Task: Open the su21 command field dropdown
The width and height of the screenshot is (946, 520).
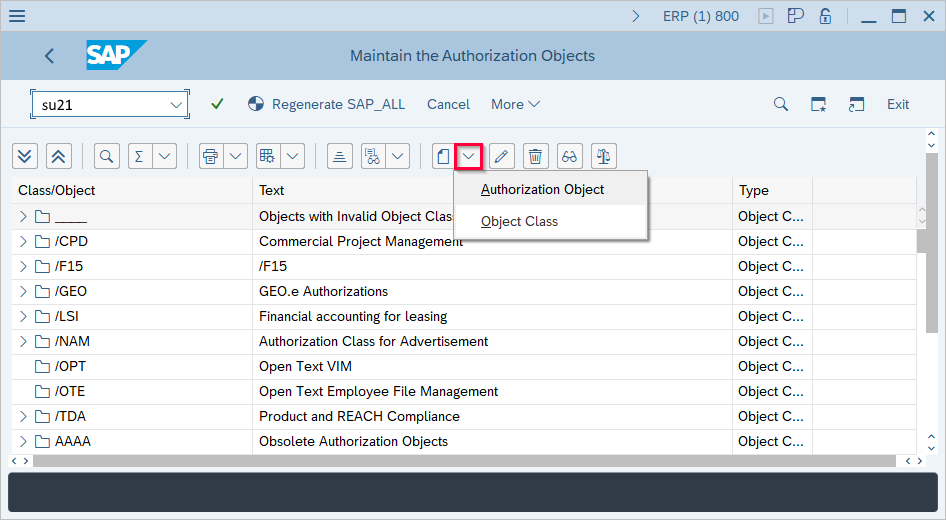Action: [x=176, y=105]
